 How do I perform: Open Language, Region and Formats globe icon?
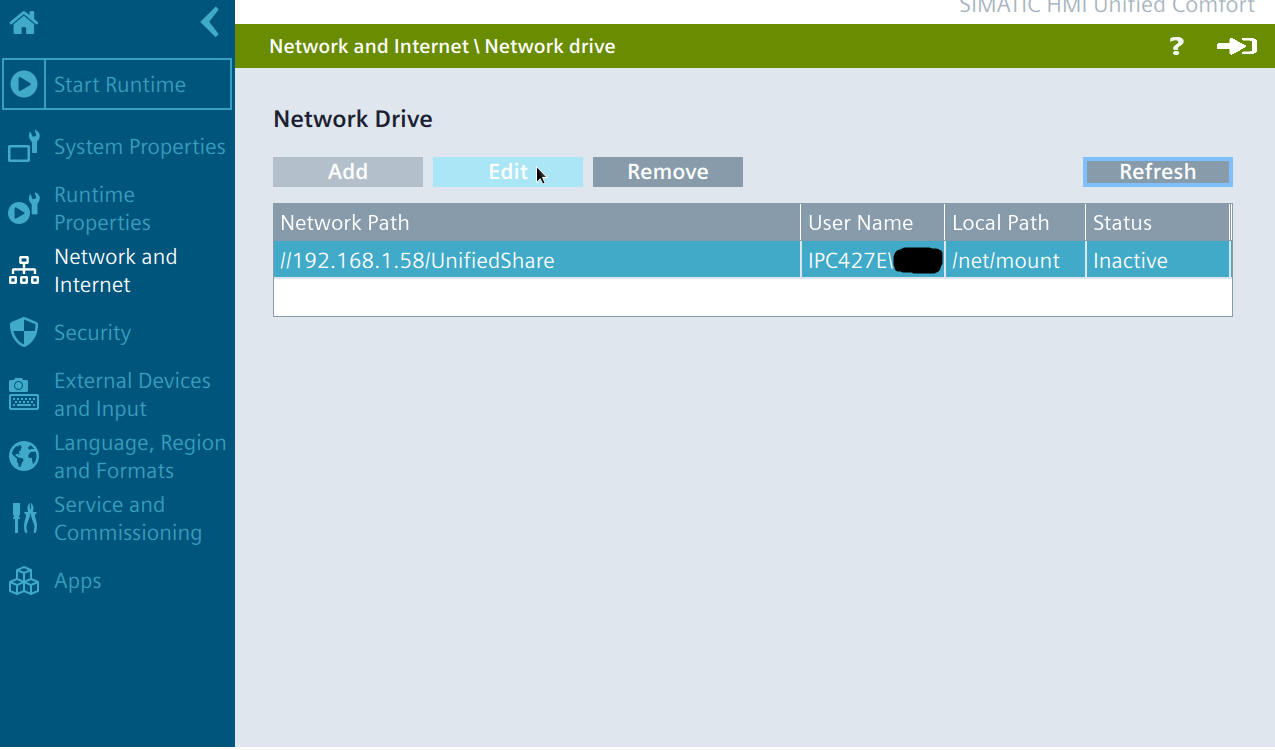(x=23, y=457)
